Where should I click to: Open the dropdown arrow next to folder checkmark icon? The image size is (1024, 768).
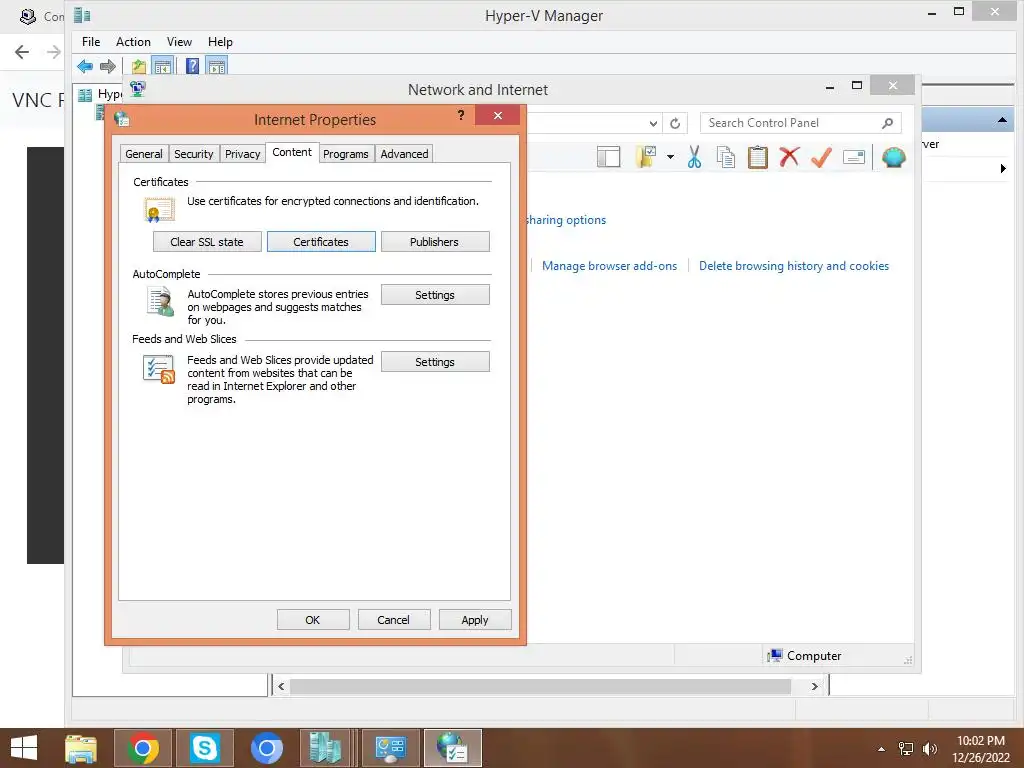[671, 157]
